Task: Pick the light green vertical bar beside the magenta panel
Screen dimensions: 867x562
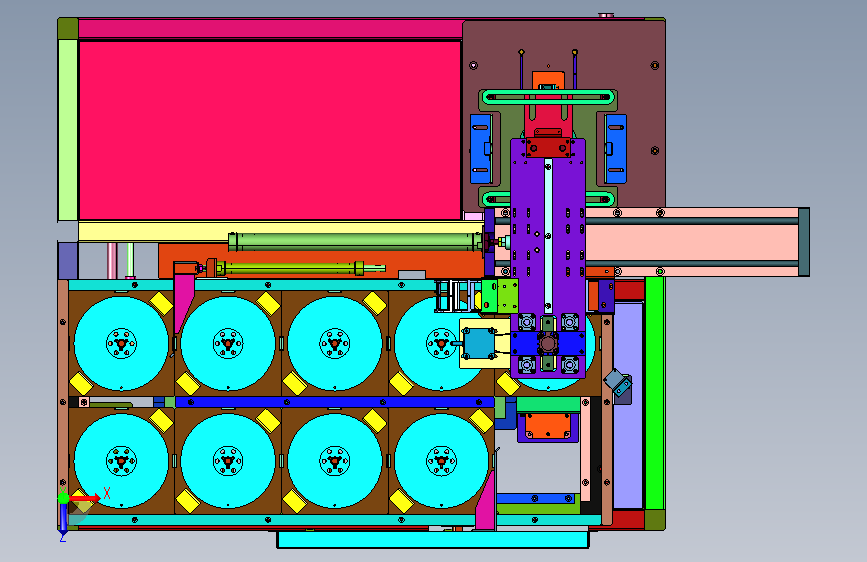Action: [67, 130]
